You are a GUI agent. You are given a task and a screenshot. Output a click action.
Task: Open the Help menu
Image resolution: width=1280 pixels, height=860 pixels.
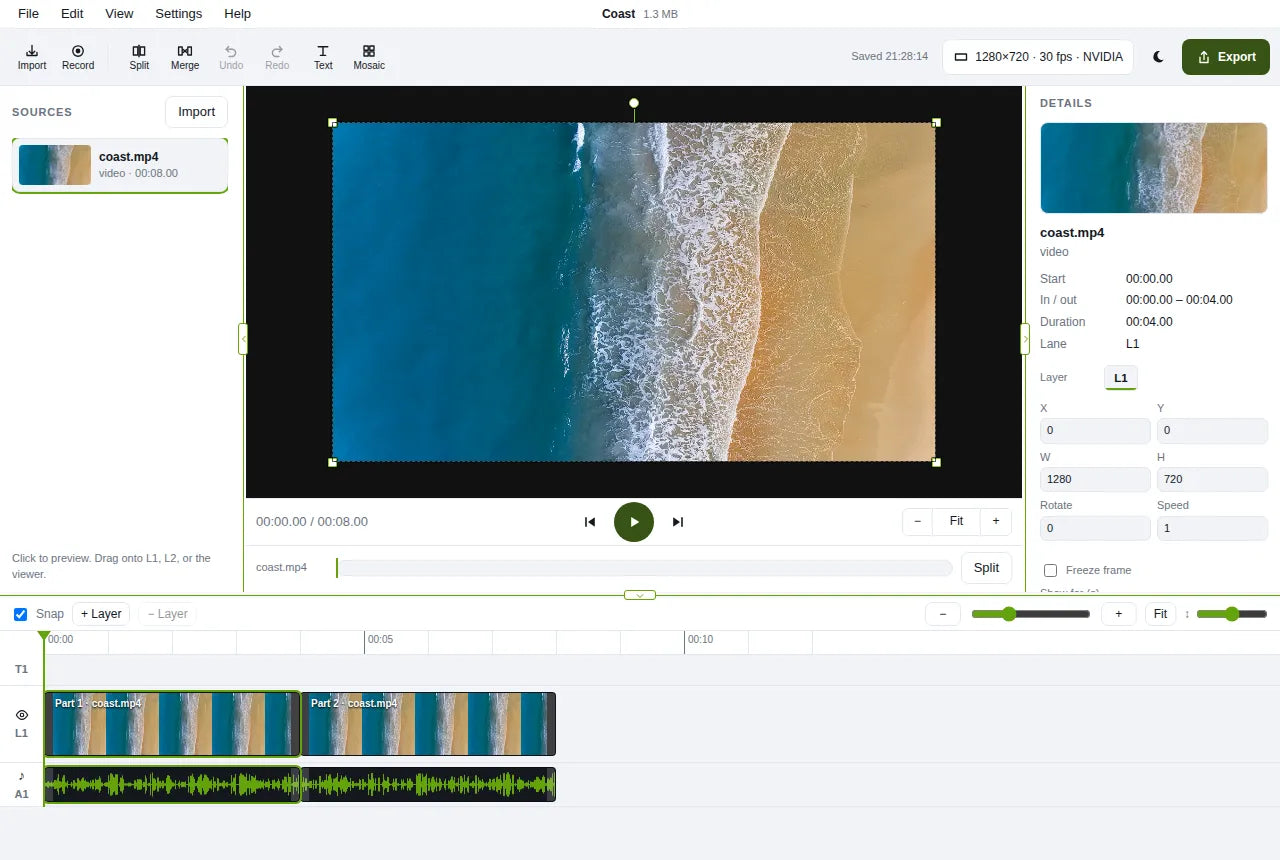(x=238, y=14)
